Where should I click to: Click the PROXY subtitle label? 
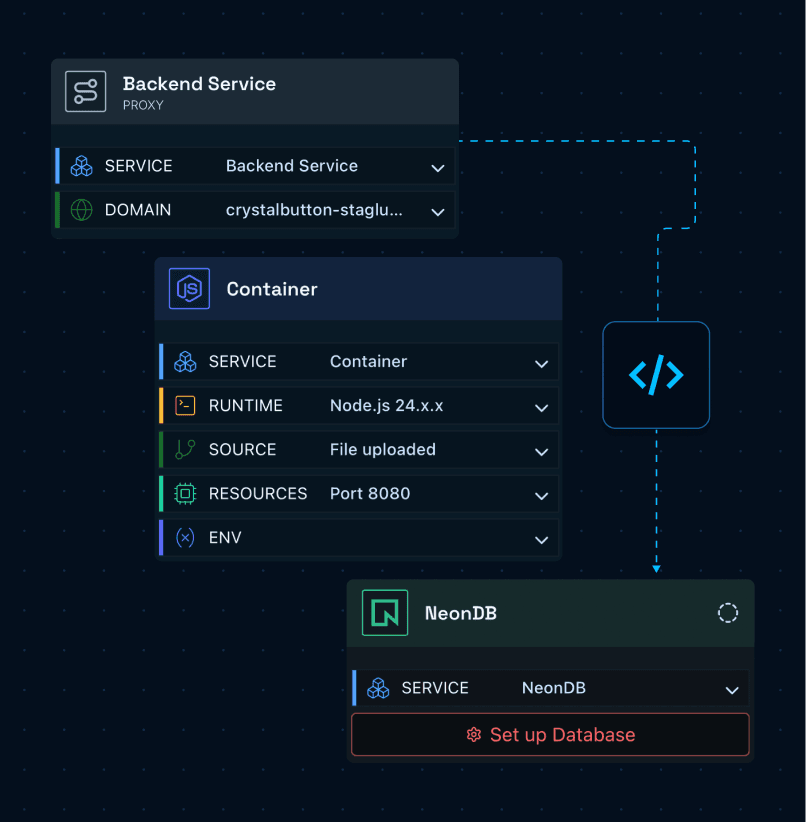click(x=143, y=105)
